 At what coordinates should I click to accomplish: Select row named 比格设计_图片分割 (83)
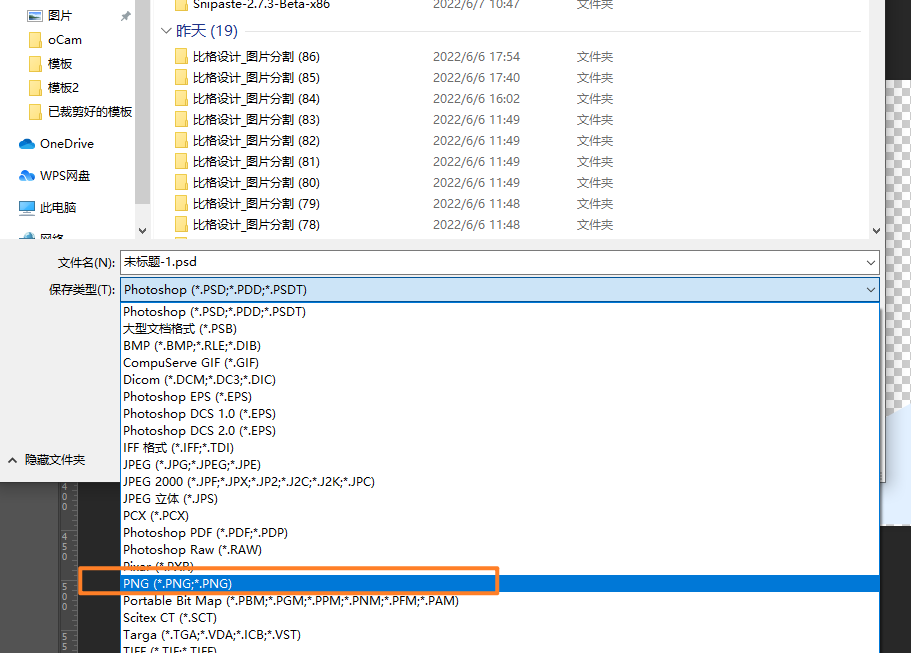point(394,120)
